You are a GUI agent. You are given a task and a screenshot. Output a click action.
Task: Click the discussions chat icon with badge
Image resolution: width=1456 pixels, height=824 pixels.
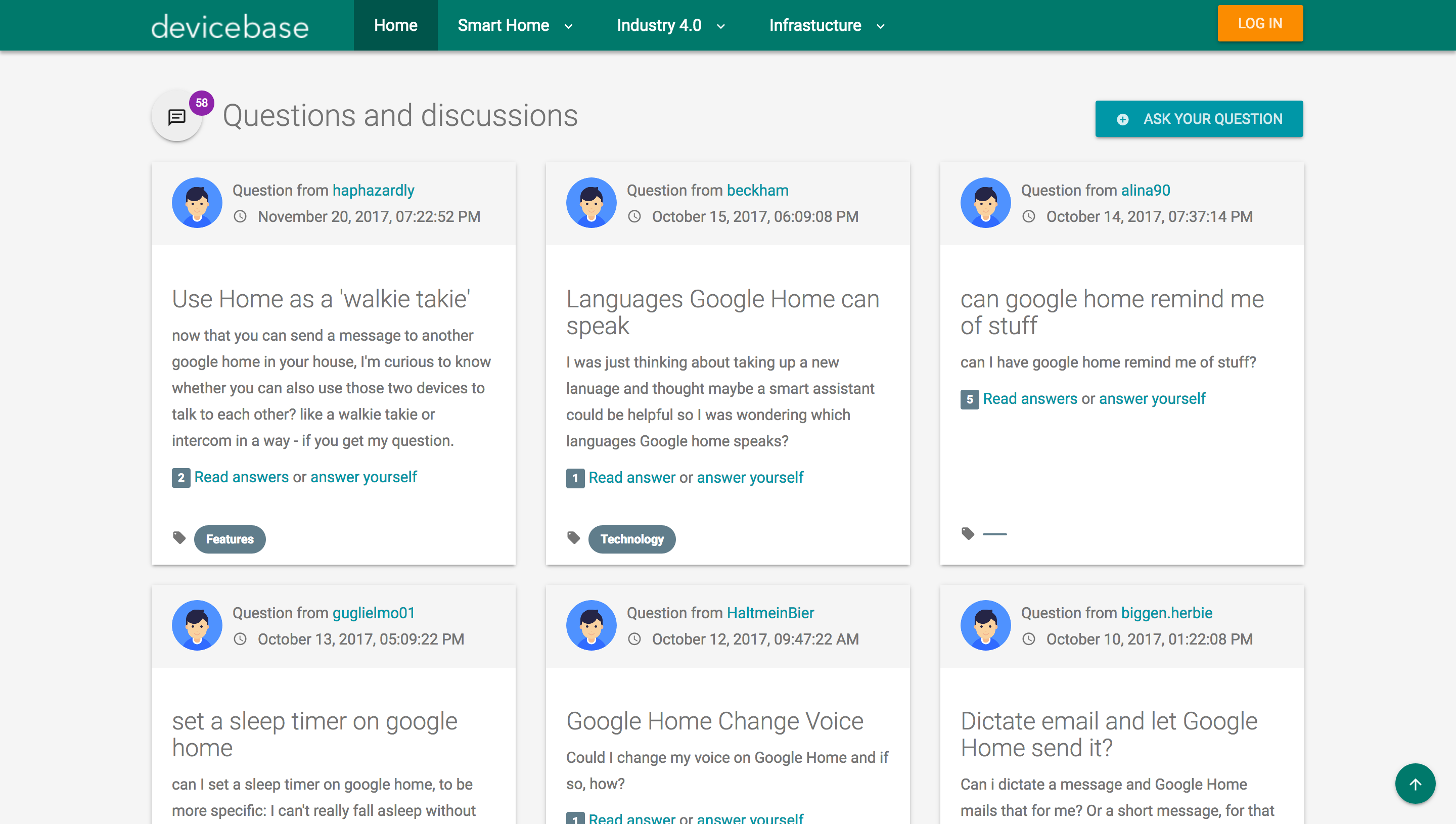coord(176,117)
